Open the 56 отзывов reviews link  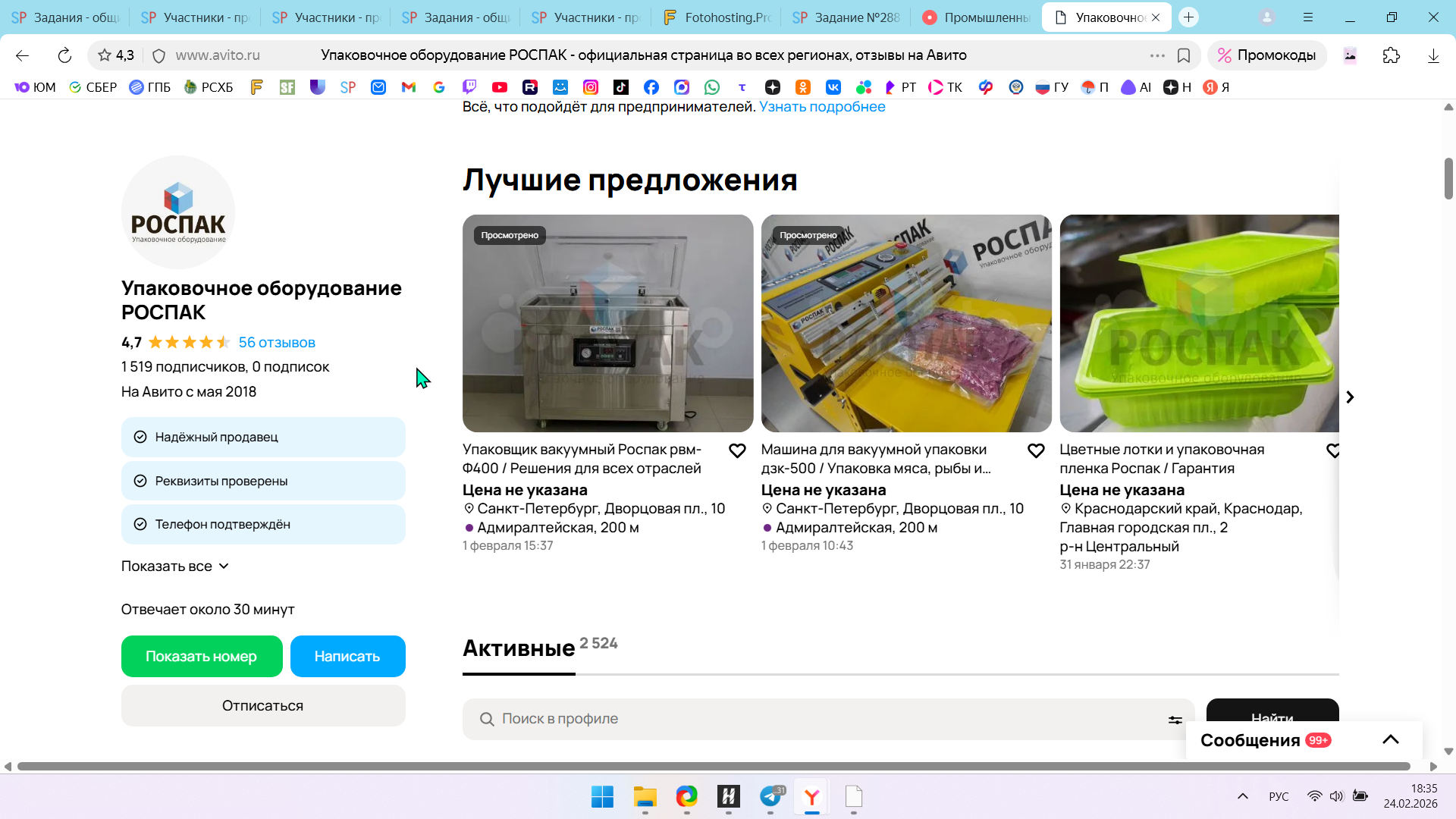click(x=277, y=343)
